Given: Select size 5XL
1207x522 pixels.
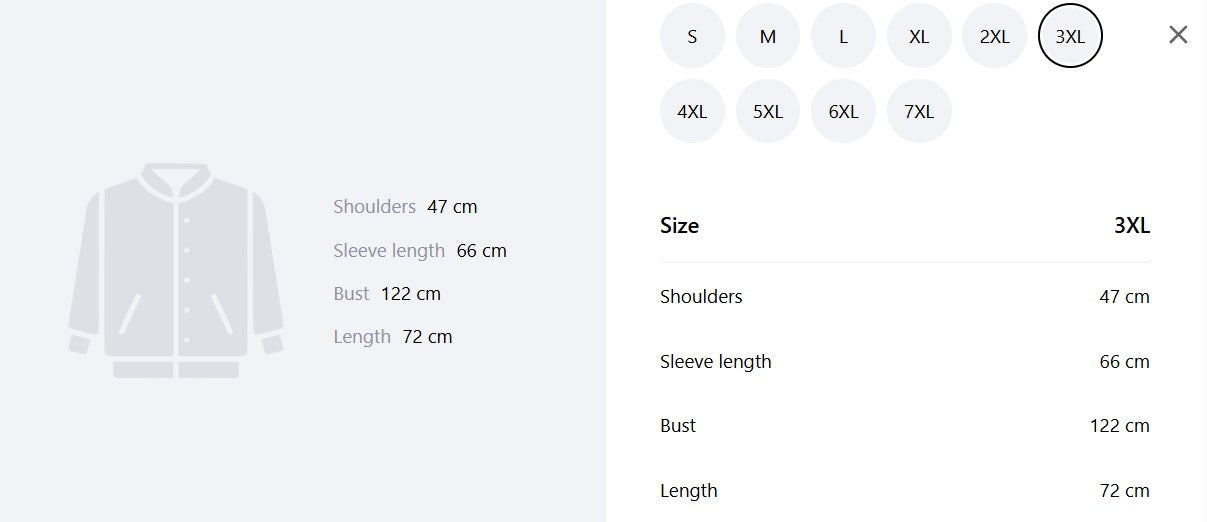Looking at the screenshot, I should [x=768, y=111].
